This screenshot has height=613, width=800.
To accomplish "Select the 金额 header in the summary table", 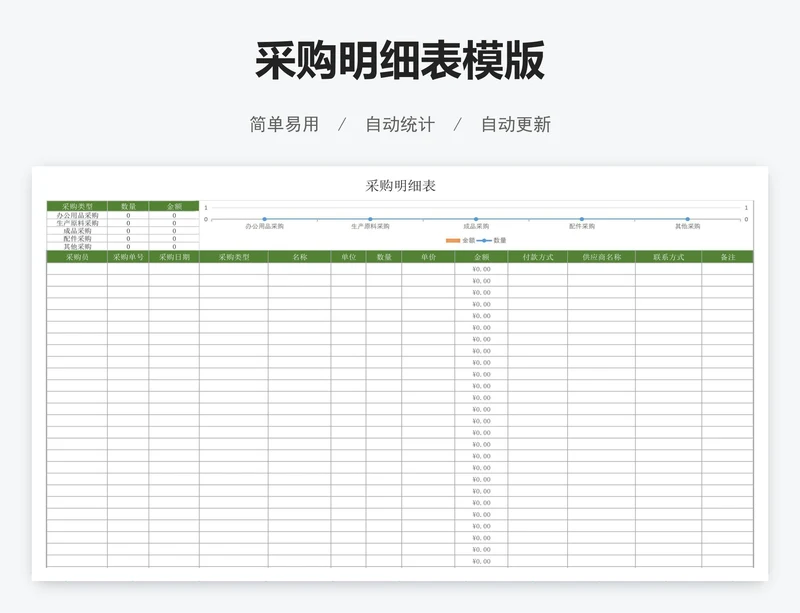I will pyautogui.click(x=174, y=206).
